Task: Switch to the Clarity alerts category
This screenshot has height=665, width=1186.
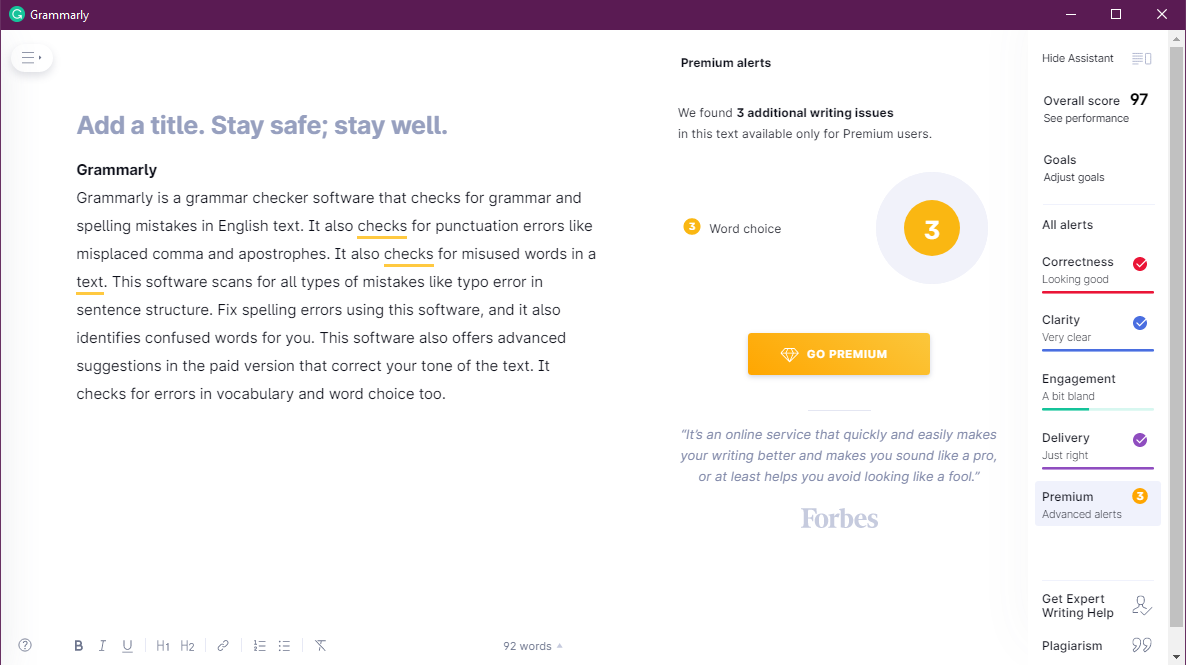Action: point(1095,328)
